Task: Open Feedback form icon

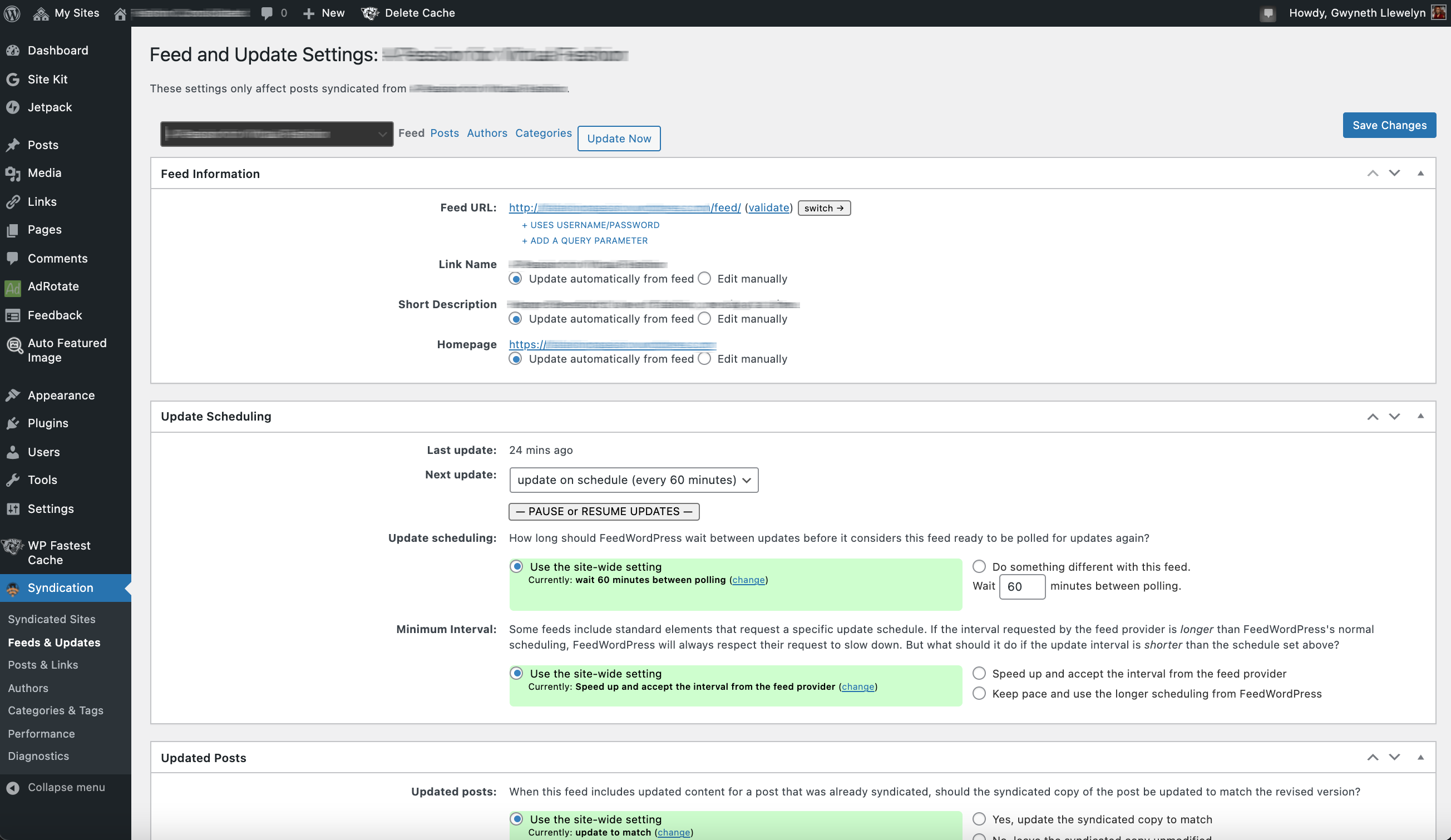Action: (13, 315)
